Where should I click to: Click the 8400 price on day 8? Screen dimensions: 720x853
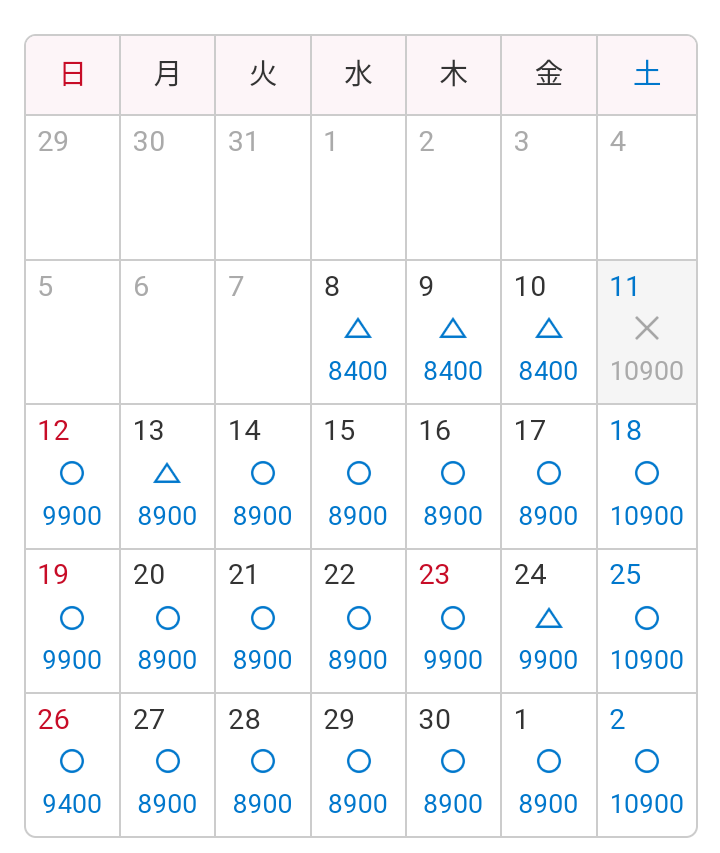click(x=358, y=371)
